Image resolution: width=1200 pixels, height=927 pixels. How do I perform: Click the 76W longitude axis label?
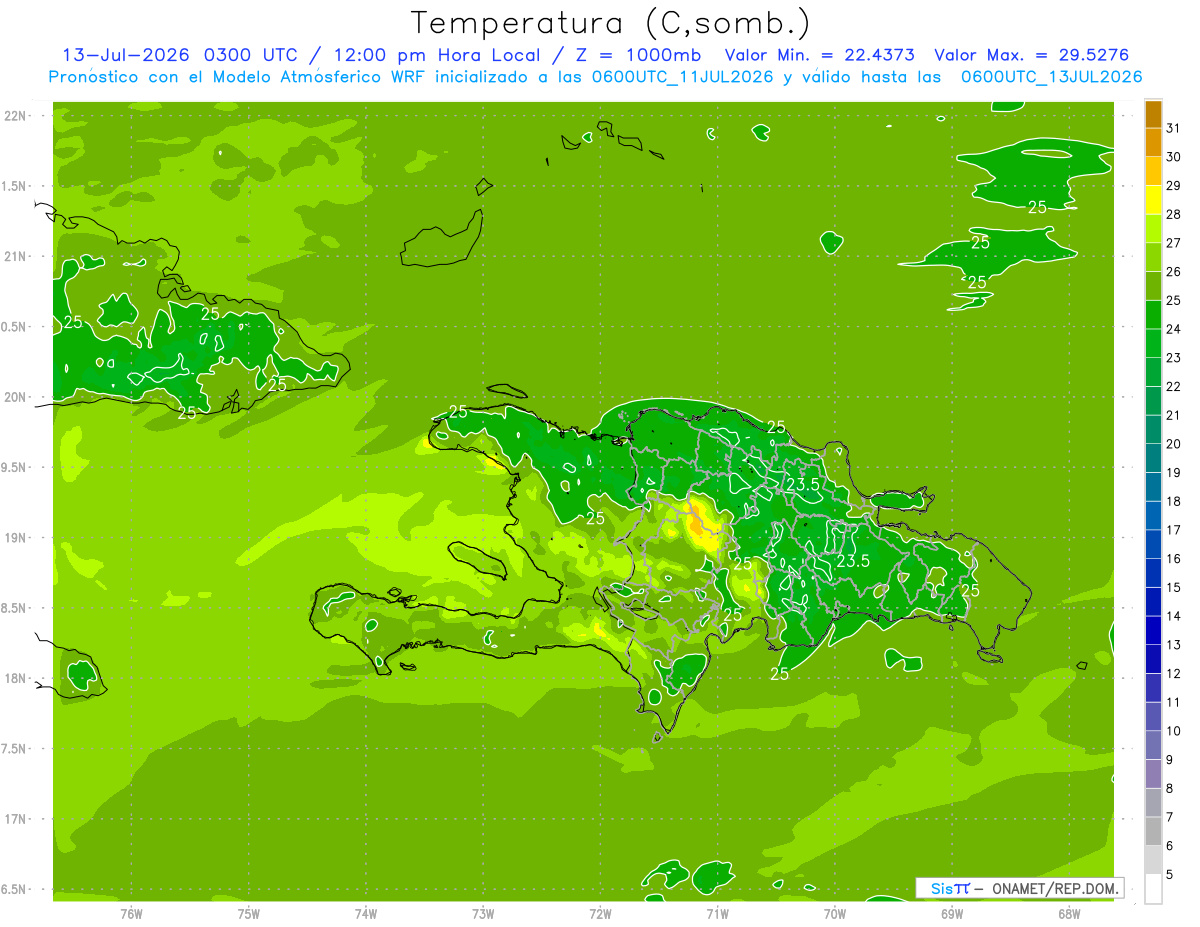pos(131,913)
